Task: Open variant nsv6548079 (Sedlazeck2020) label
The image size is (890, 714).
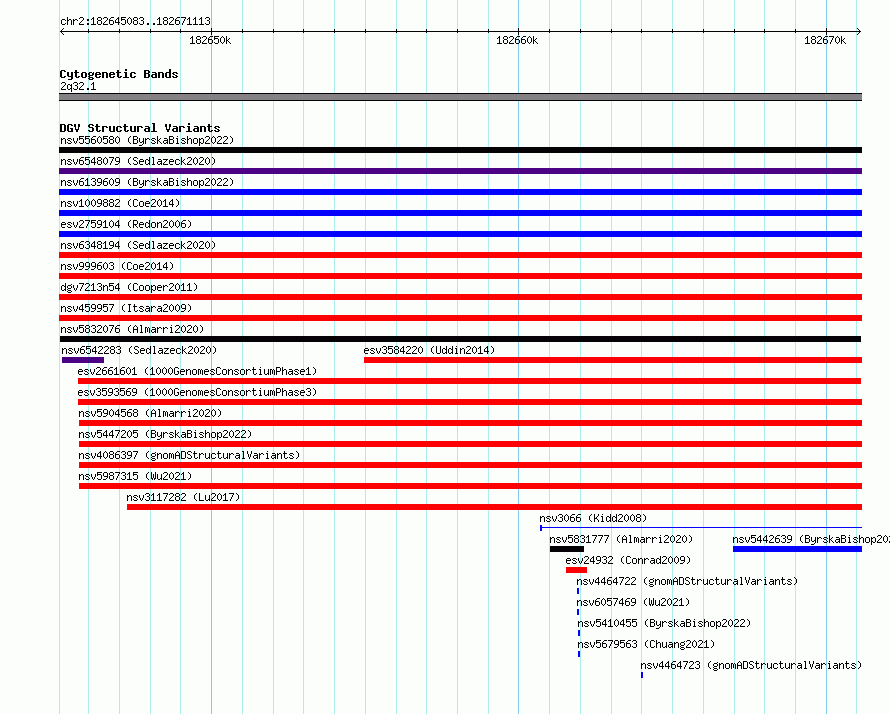Action: tap(138, 161)
